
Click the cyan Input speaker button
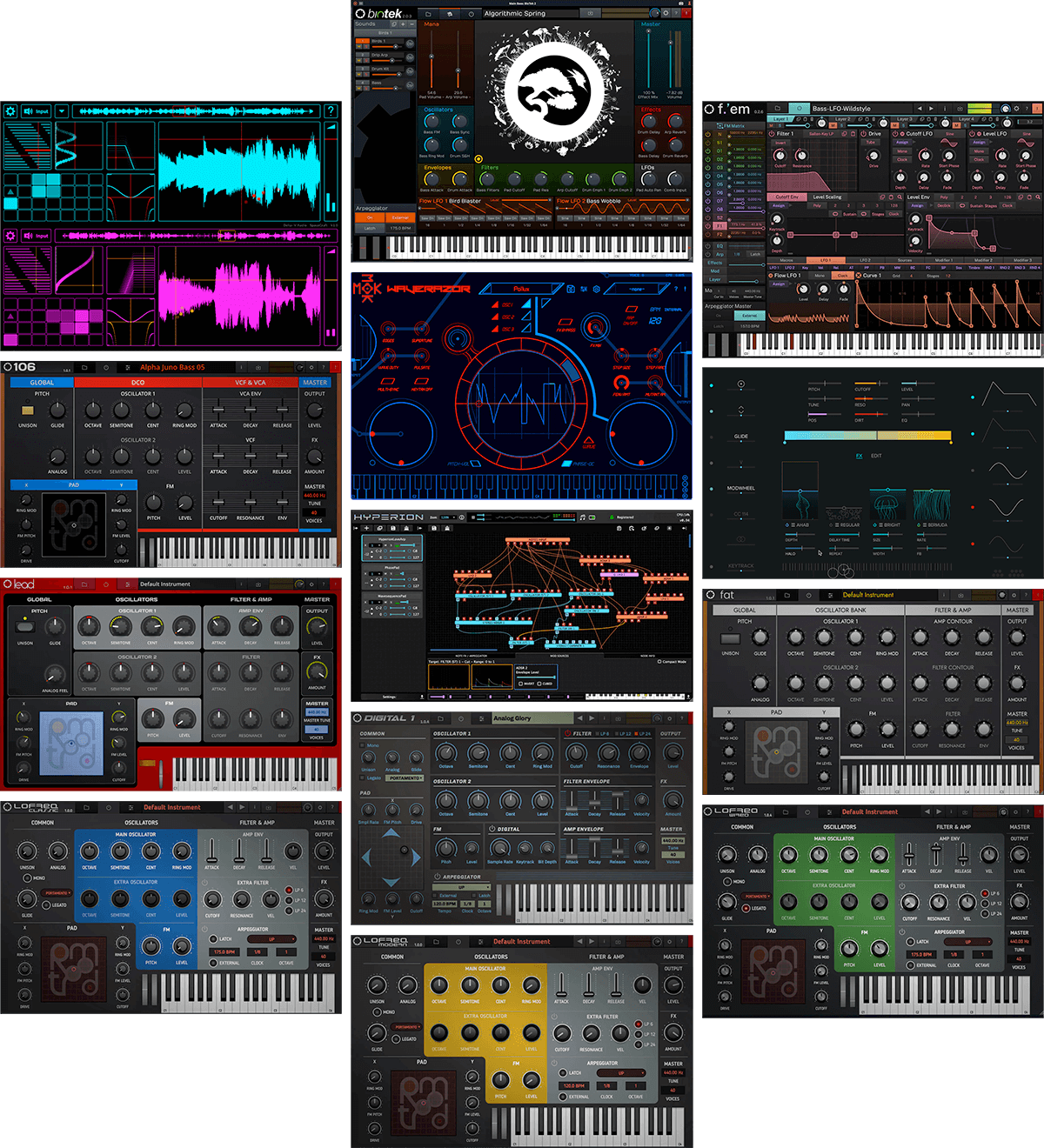click(37, 111)
